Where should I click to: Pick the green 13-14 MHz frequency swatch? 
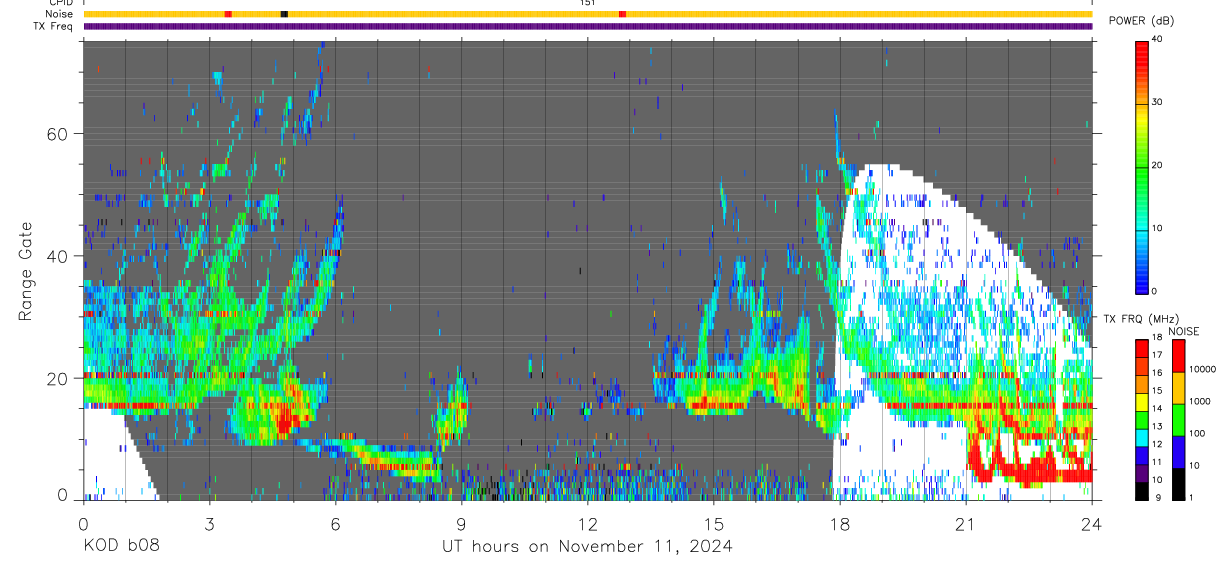click(x=1141, y=418)
